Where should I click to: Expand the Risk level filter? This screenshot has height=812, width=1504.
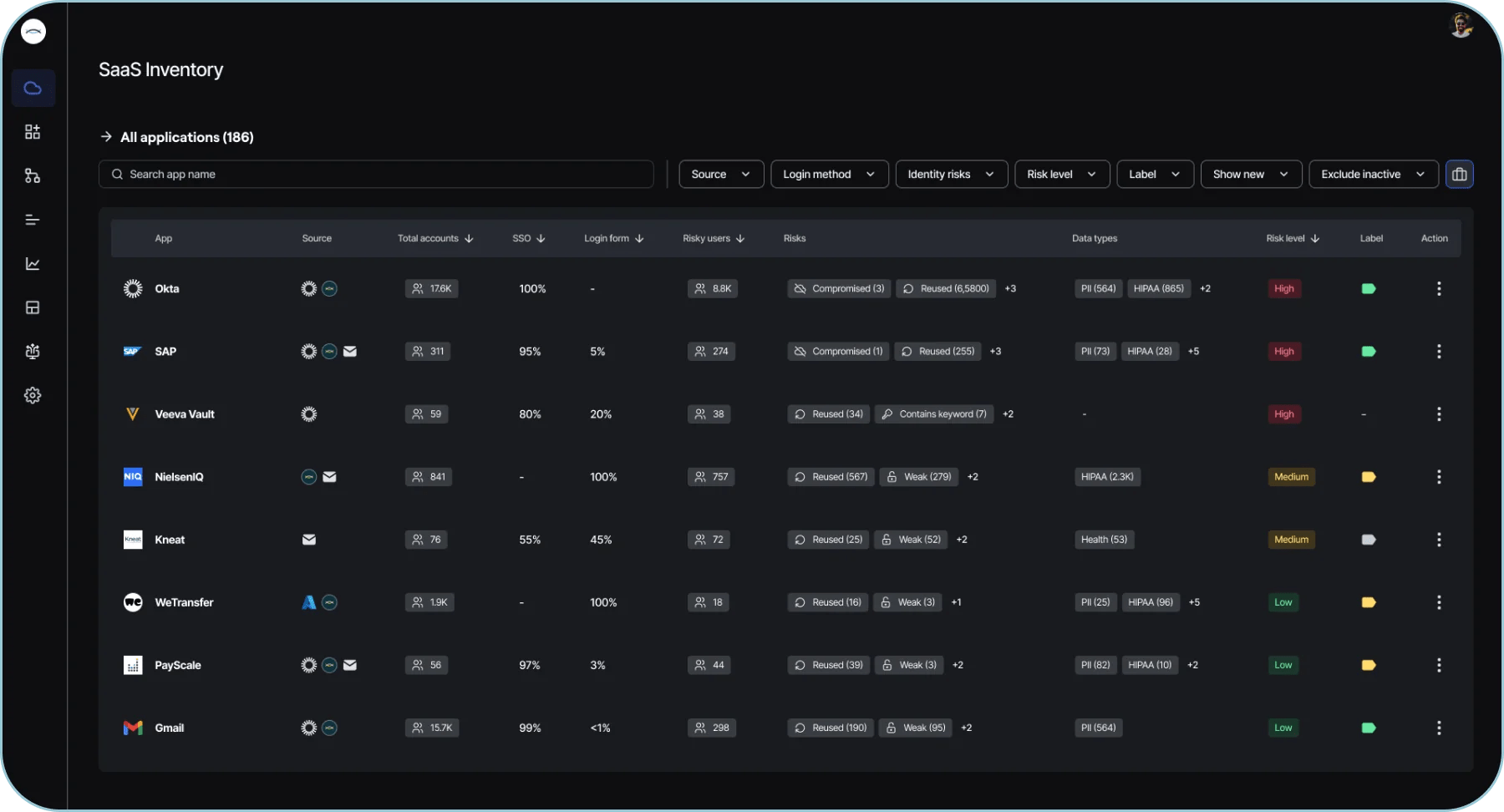click(x=1061, y=175)
